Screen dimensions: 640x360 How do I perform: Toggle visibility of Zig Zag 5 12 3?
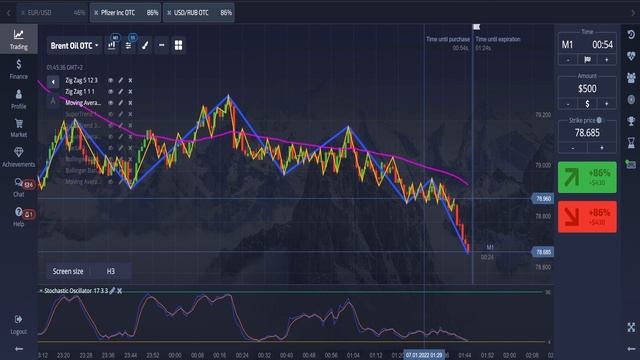pyautogui.click(x=111, y=80)
